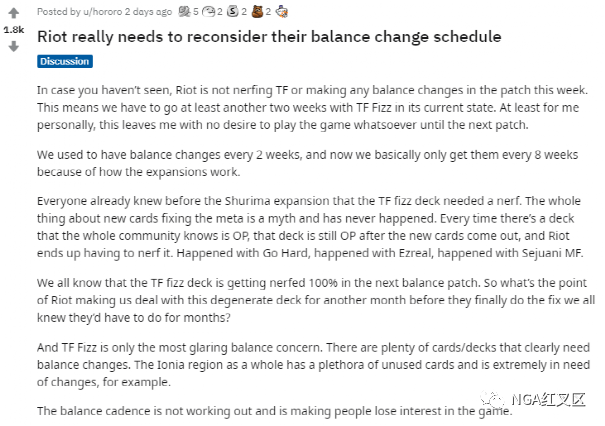Click the final line about balance cadence
Screen dimensions: 605x426
tap(275, 411)
